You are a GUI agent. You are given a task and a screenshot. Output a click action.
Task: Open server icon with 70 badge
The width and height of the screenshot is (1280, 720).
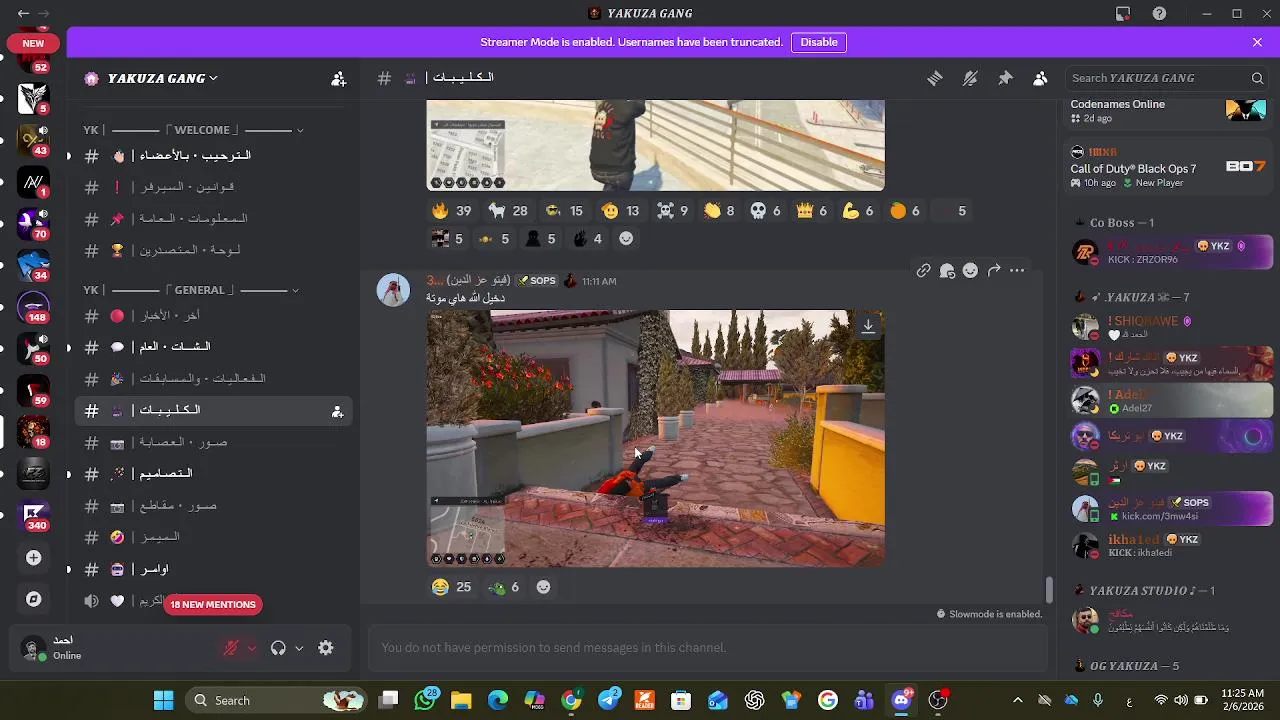pyautogui.click(x=34, y=222)
